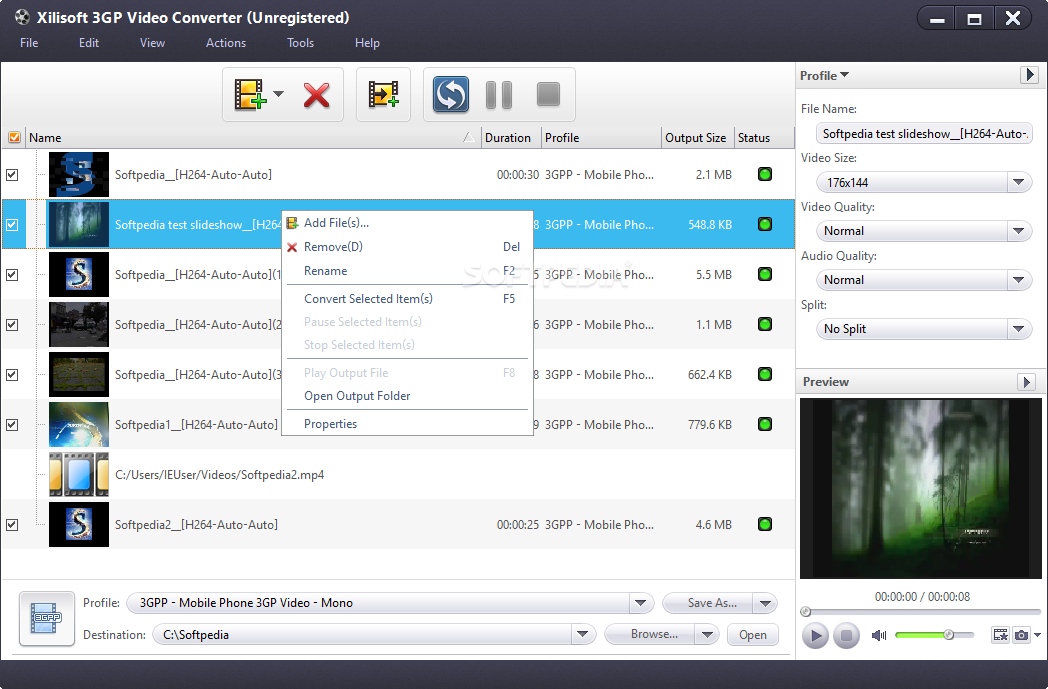The image size is (1048, 689).
Task: Click the thumbnail of Softpedia1__[H264-Auto-Auto]
Action: 79,424
